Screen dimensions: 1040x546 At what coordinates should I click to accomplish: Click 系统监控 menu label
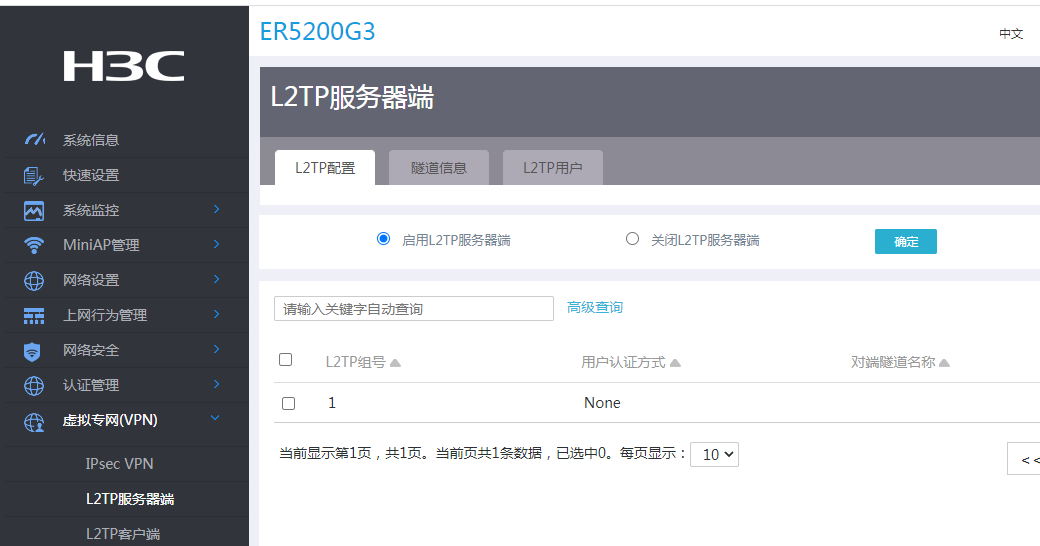[x=91, y=210]
